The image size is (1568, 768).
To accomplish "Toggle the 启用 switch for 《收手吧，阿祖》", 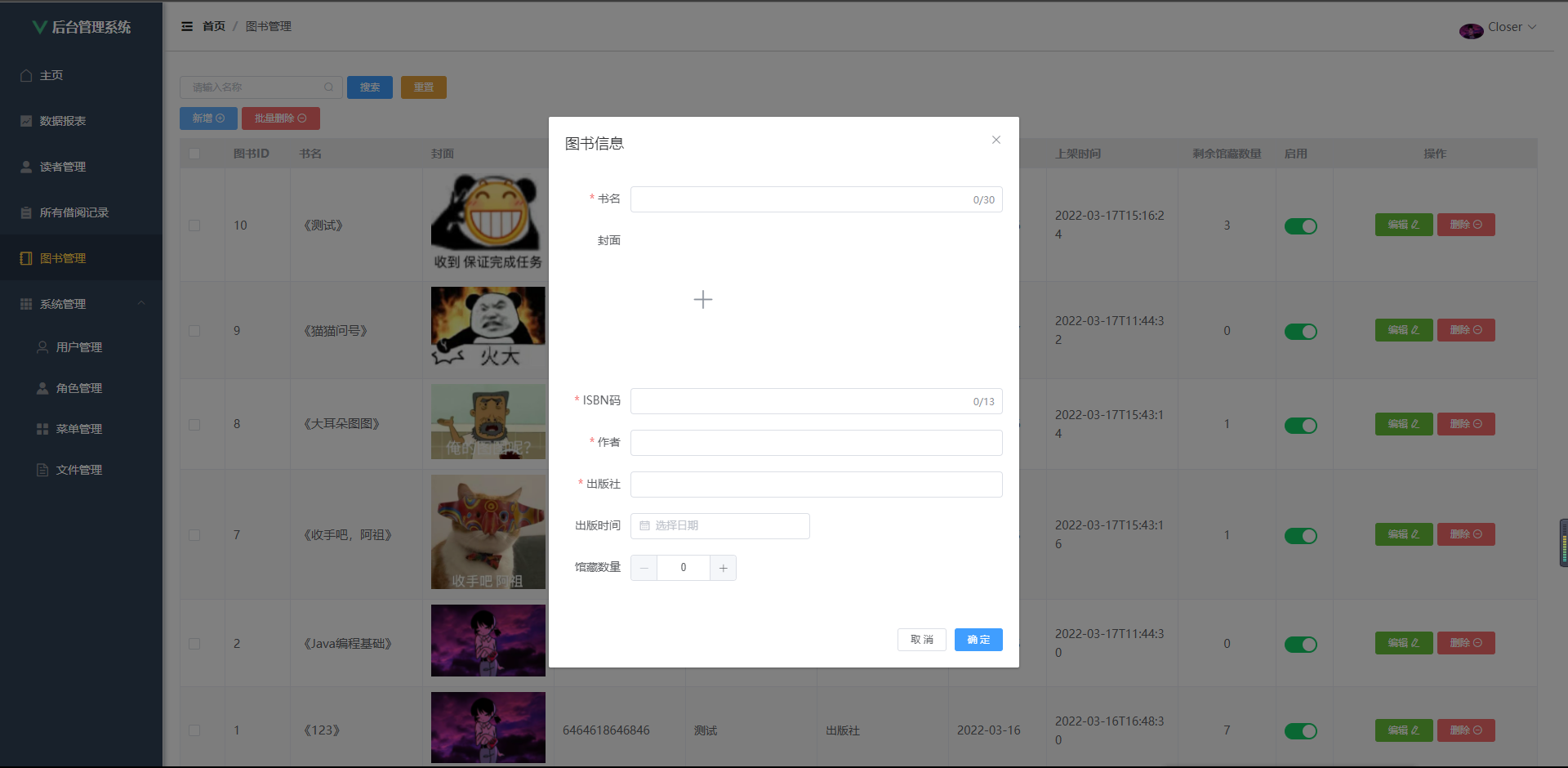I will tap(1301, 536).
